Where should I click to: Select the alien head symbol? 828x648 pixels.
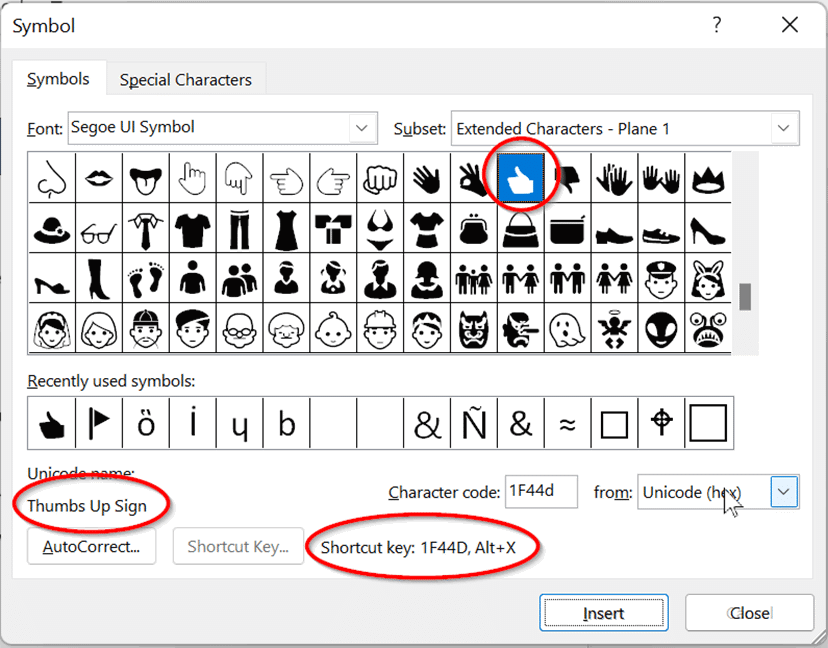(x=660, y=328)
